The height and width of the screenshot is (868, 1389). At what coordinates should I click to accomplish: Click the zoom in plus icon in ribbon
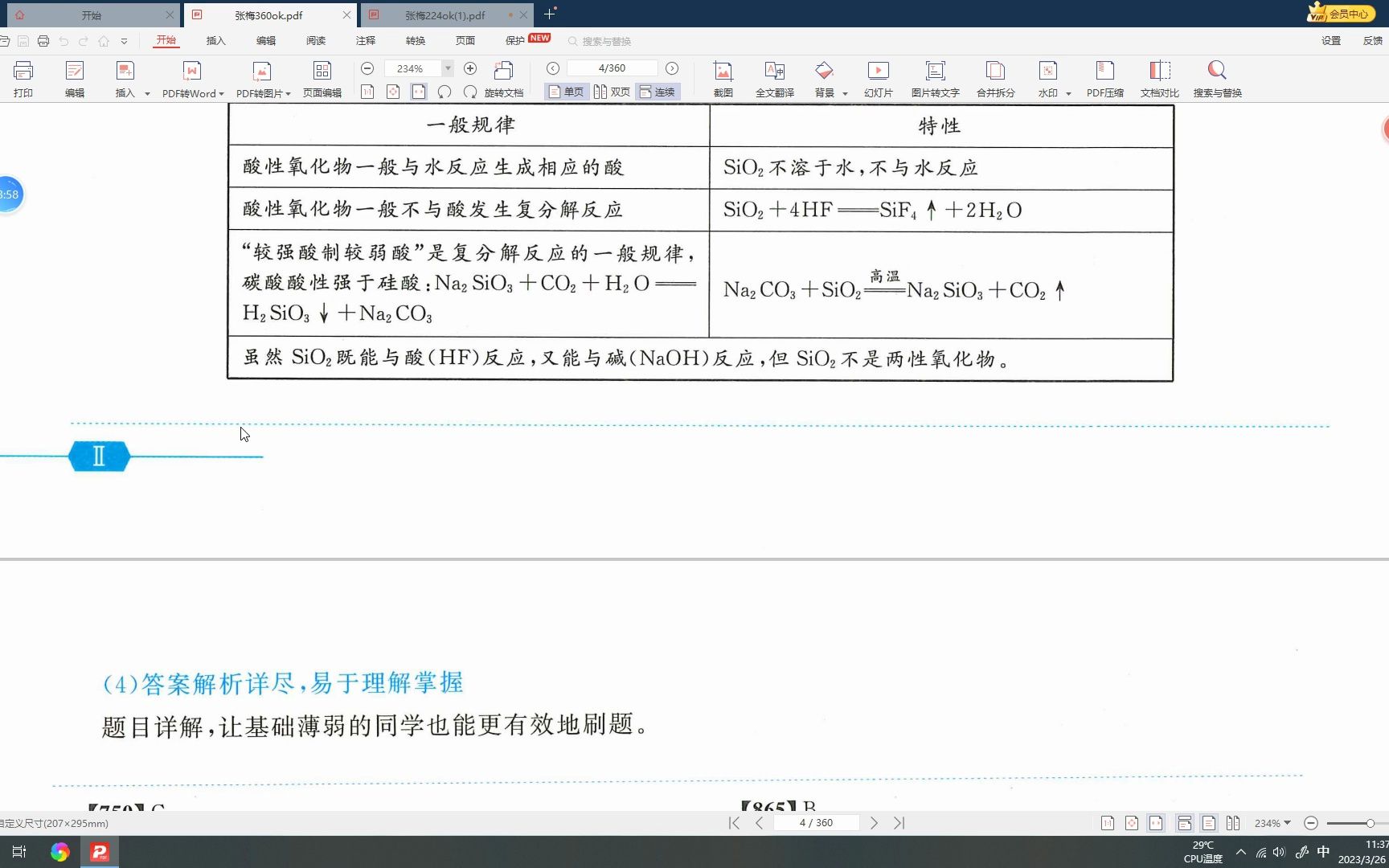pyautogui.click(x=470, y=68)
